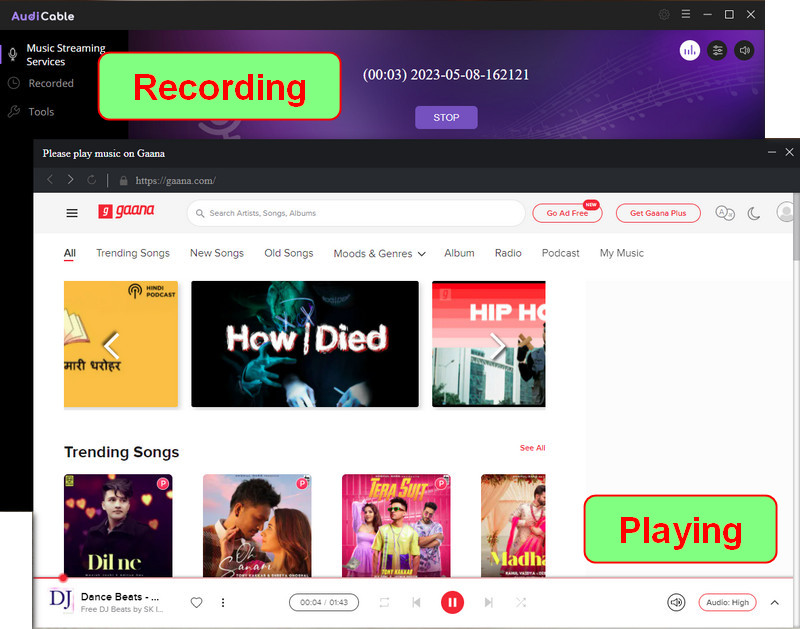Click Gaana player volume speaker icon
800x629 pixels.
676,602
